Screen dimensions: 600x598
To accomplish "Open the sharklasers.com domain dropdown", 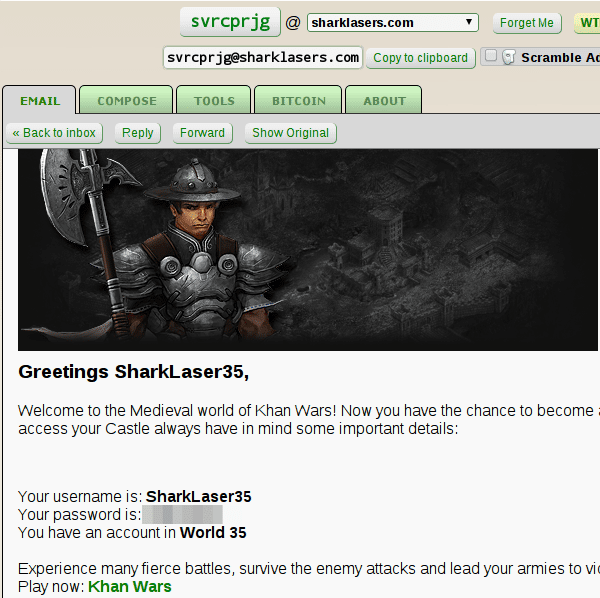I will pyautogui.click(x=393, y=23).
